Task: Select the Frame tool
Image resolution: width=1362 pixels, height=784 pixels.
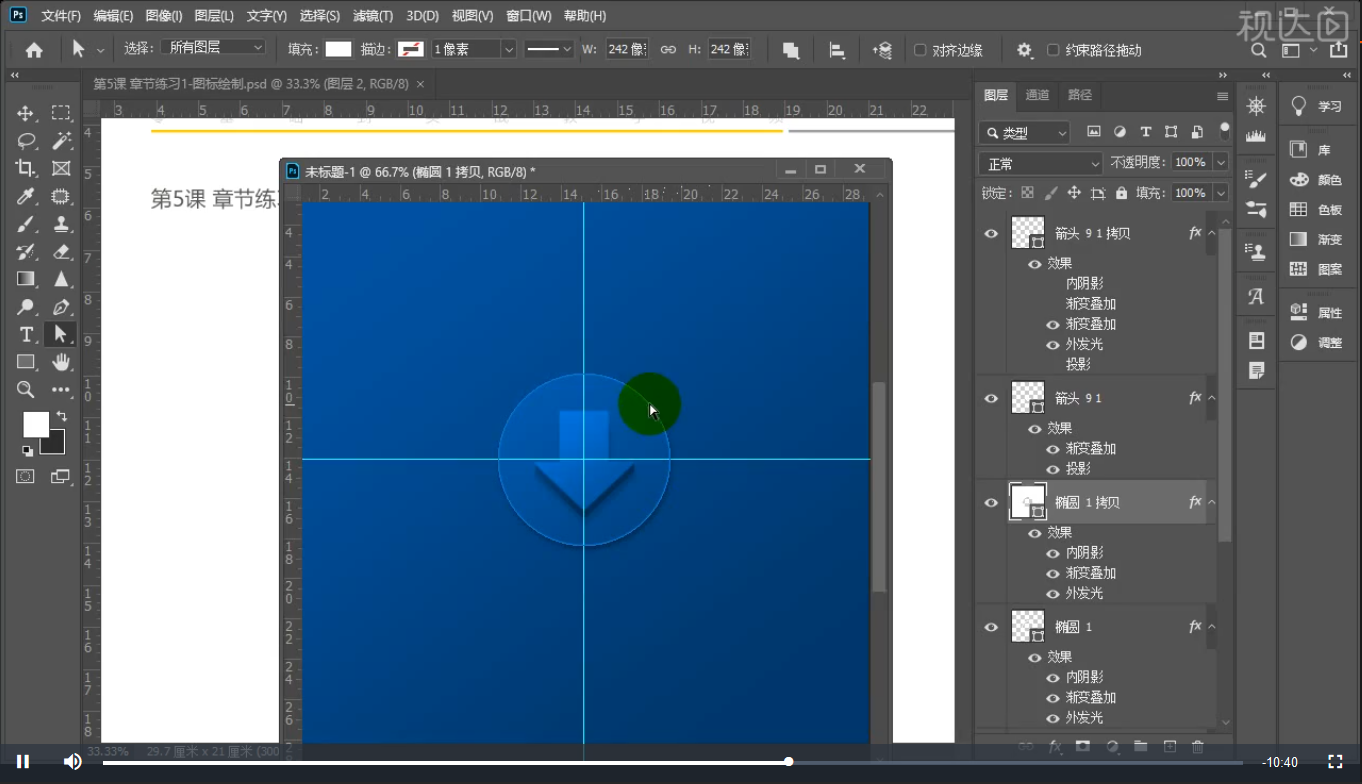Action: point(61,169)
